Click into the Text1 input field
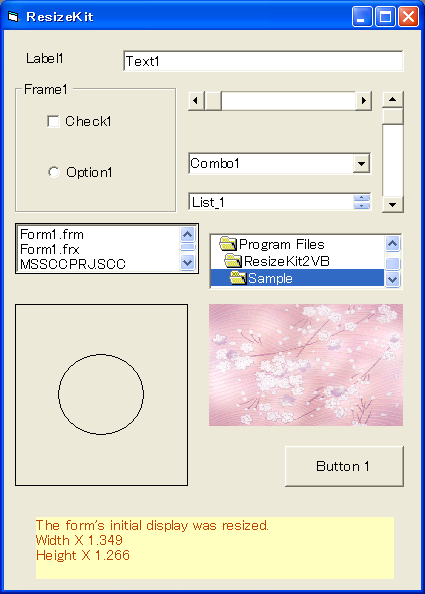 [263, 61]
